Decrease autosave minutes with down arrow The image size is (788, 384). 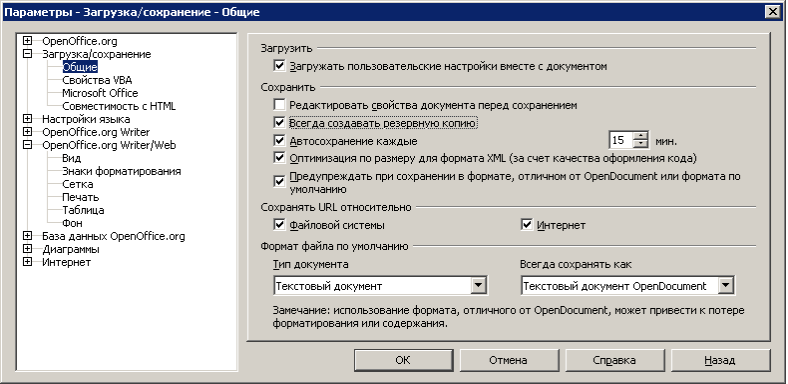click(641, 144)
